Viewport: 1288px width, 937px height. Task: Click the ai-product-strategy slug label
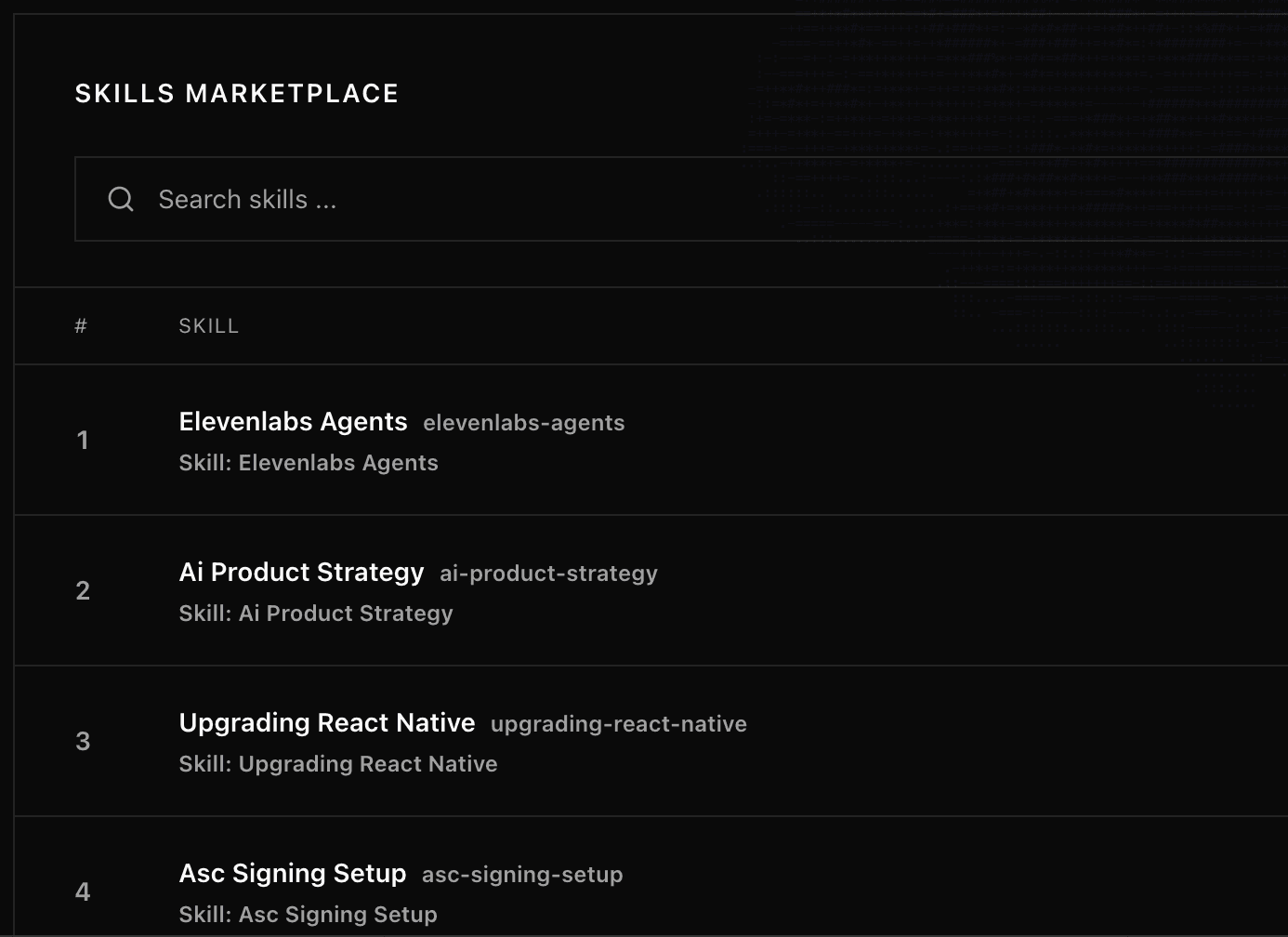547,574
